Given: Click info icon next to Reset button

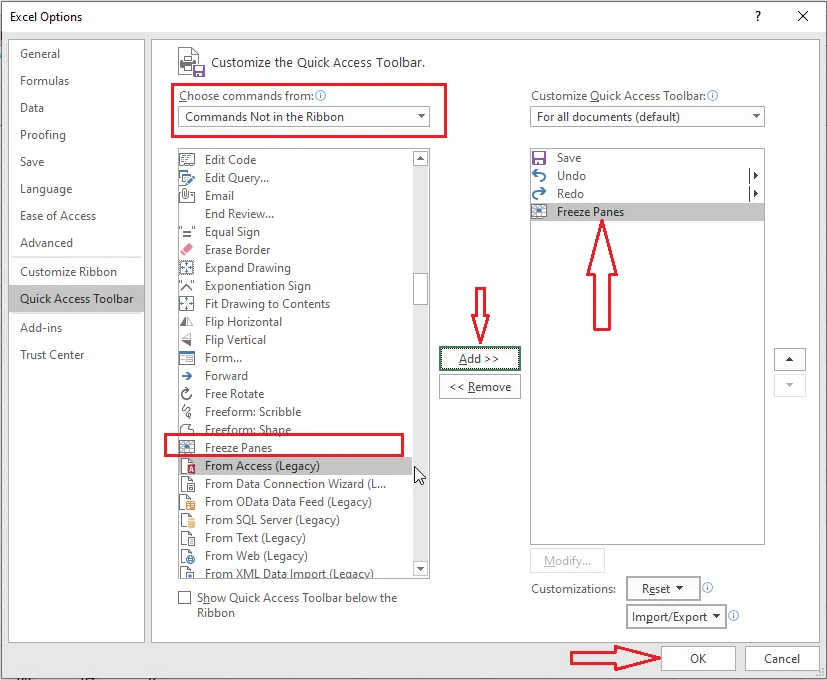Looking at the screenshot, I should coord(708,588).
